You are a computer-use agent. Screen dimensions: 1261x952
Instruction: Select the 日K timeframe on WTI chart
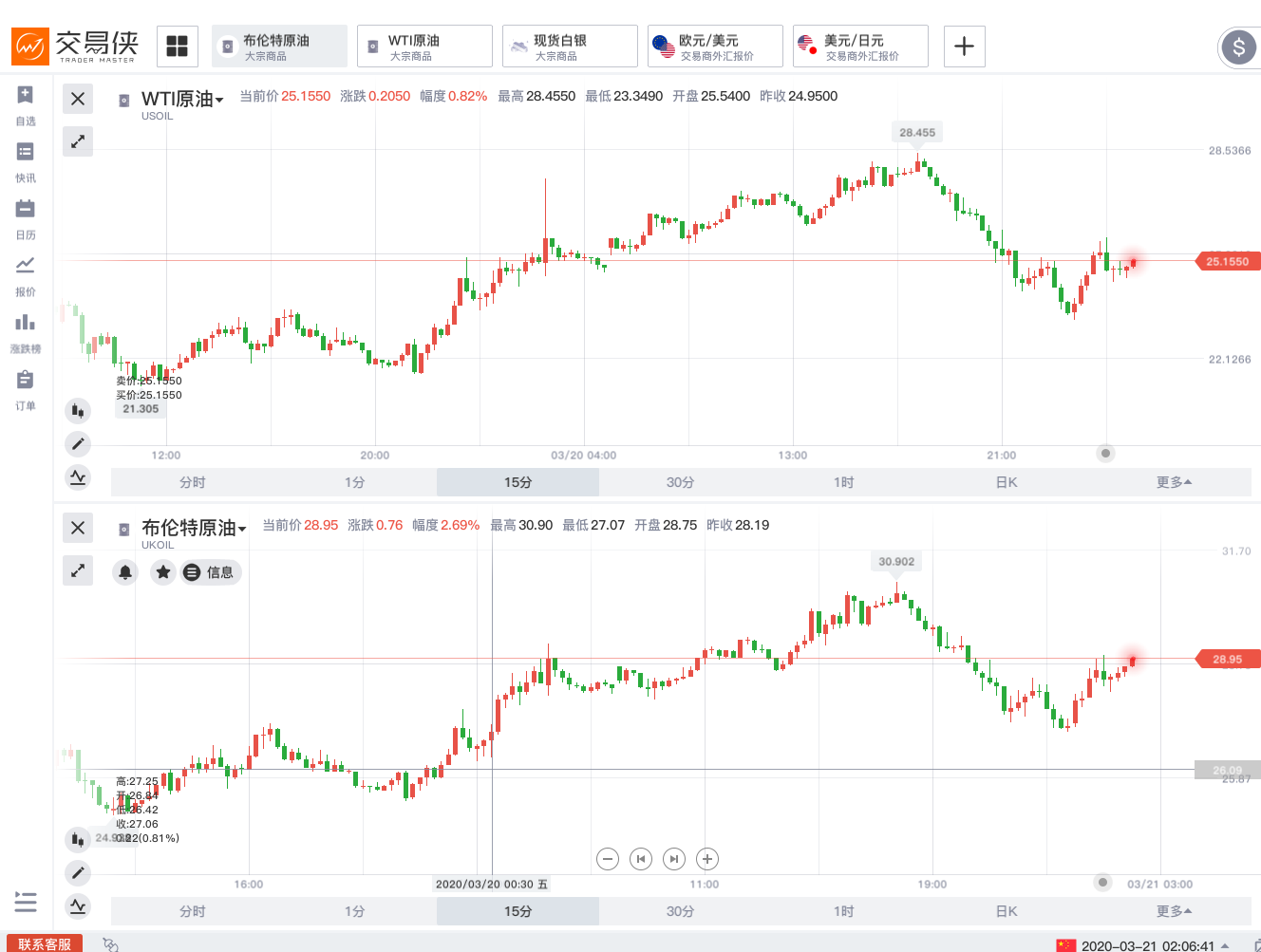pos(1007,482)
